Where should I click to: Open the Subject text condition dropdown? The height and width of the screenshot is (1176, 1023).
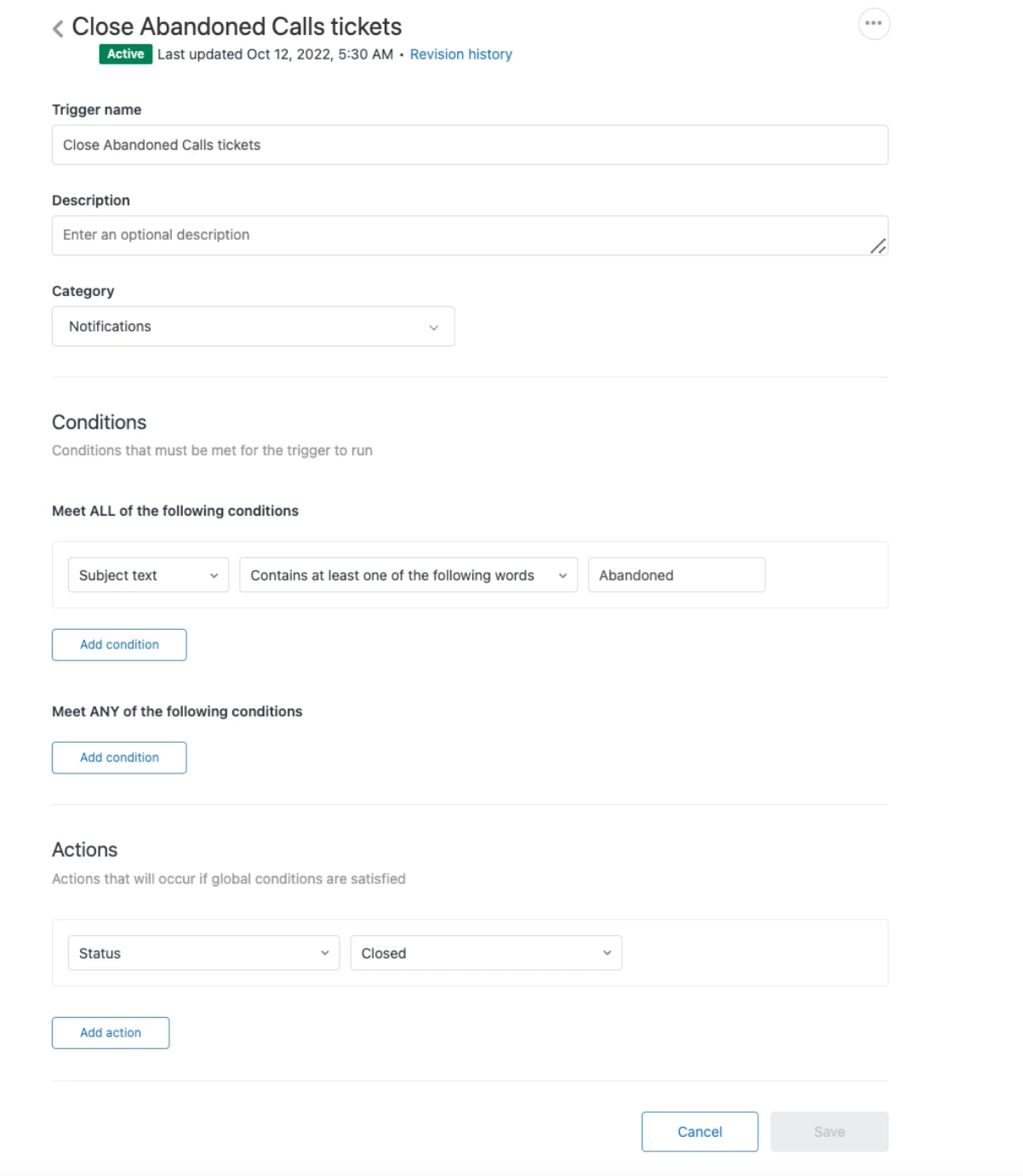(148, 575)
